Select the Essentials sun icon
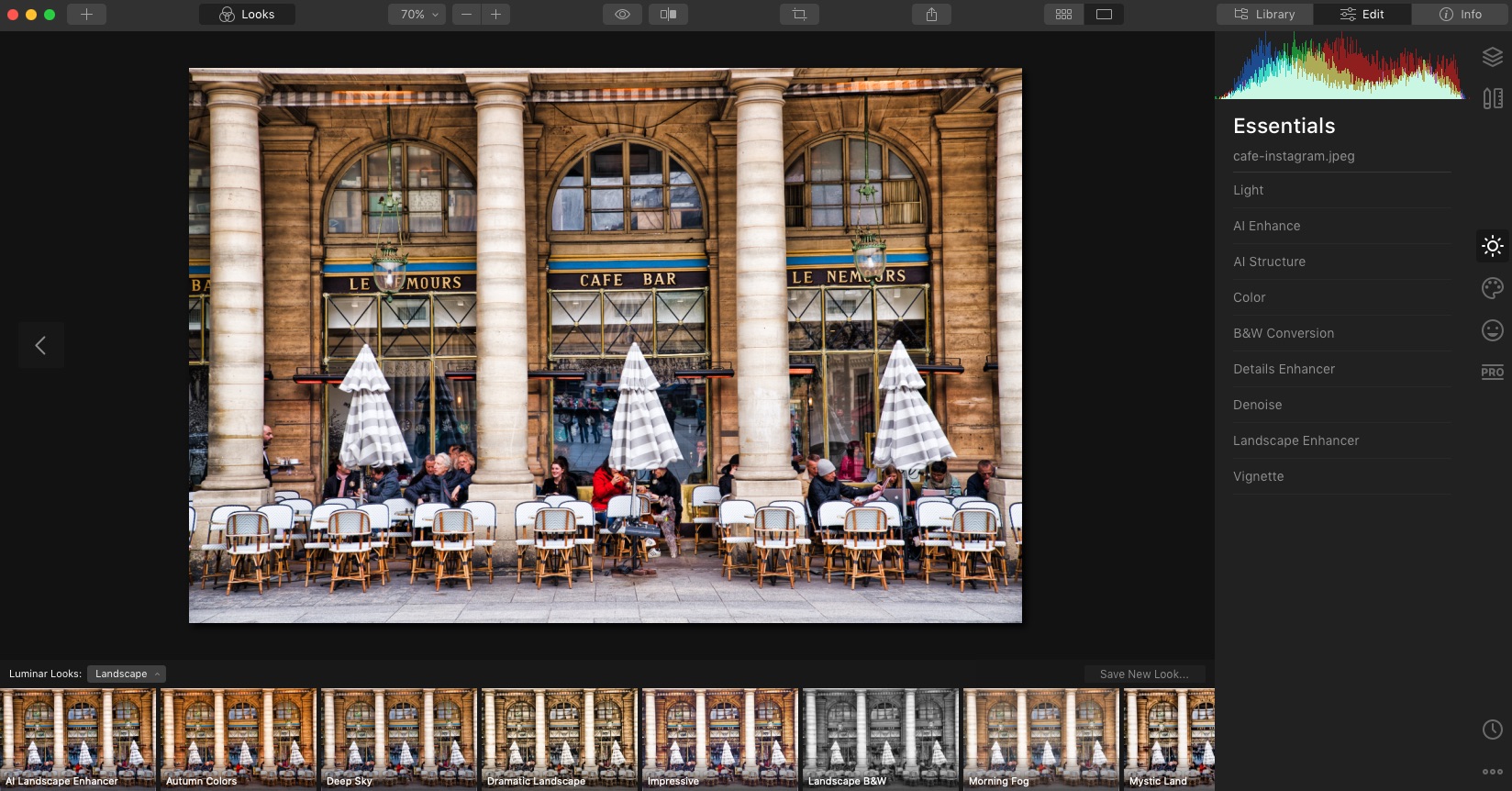1512x791 pixels. point(1493,246)
